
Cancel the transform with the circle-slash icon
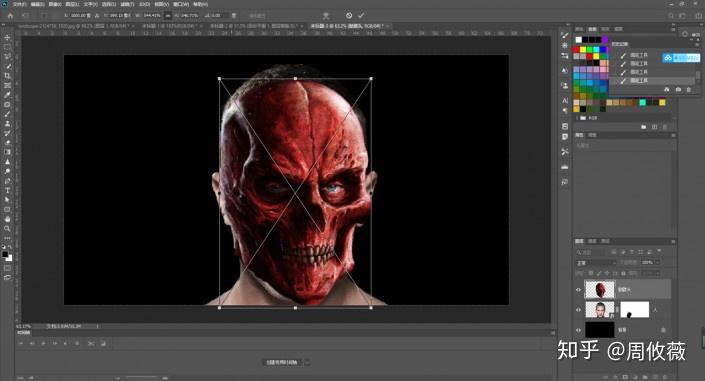coord(349,15)
